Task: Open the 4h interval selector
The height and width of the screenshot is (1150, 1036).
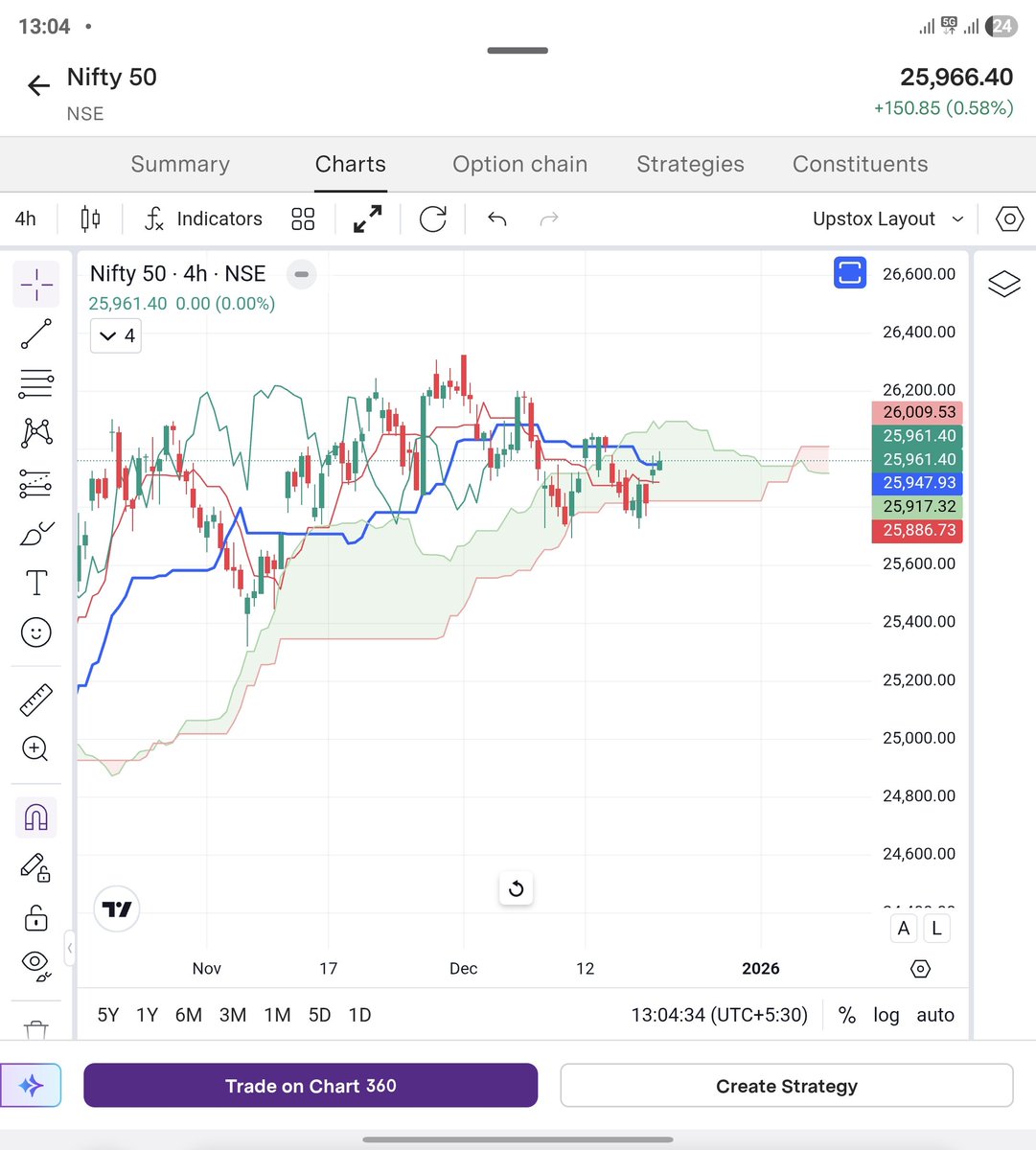Action: coord(26,218)
